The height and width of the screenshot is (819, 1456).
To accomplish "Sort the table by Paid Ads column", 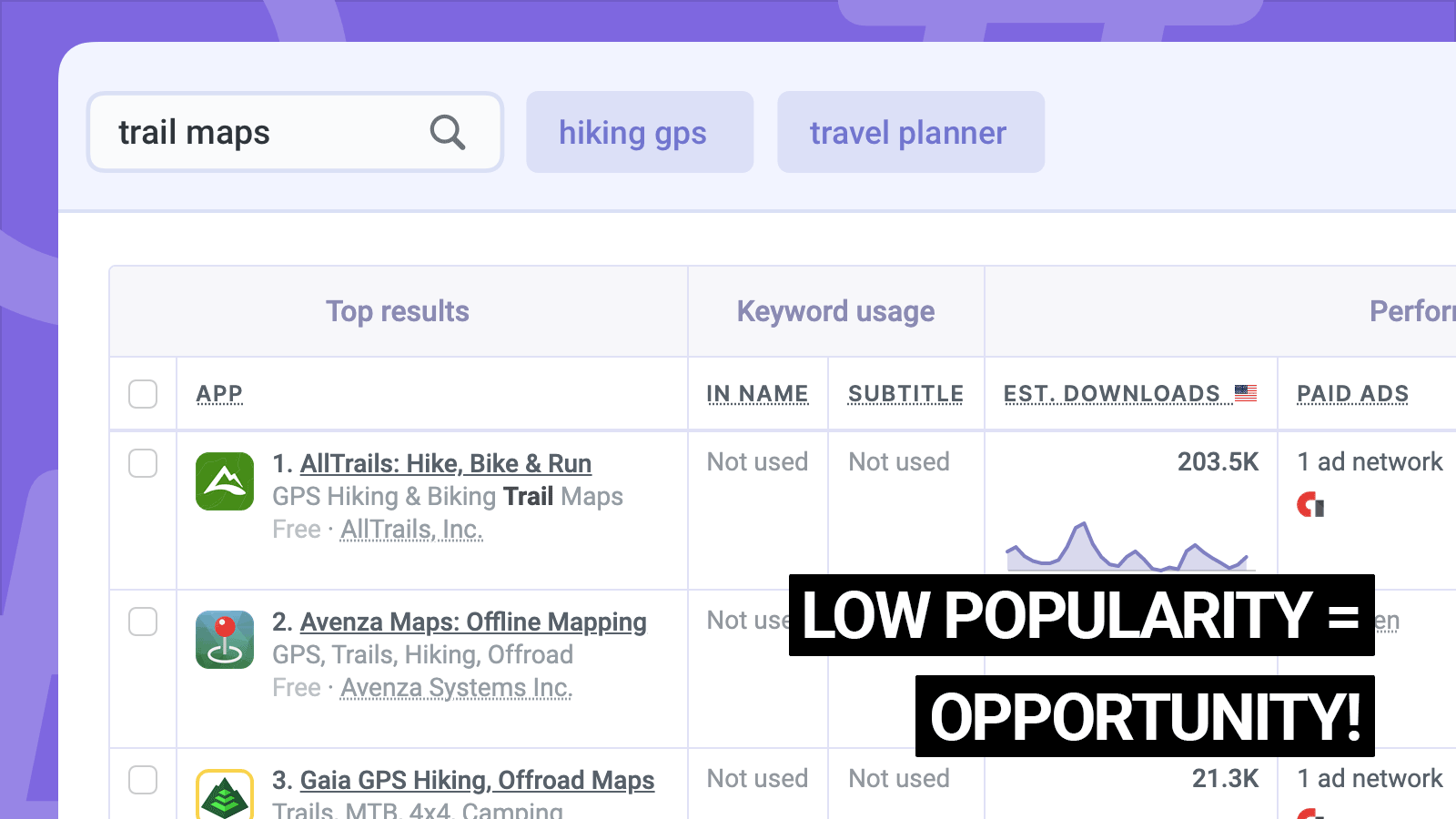I will point(1352,393).
